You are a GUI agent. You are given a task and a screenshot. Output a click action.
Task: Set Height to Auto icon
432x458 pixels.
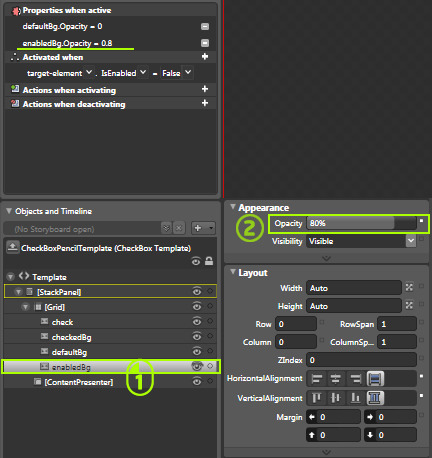point(409,305)
